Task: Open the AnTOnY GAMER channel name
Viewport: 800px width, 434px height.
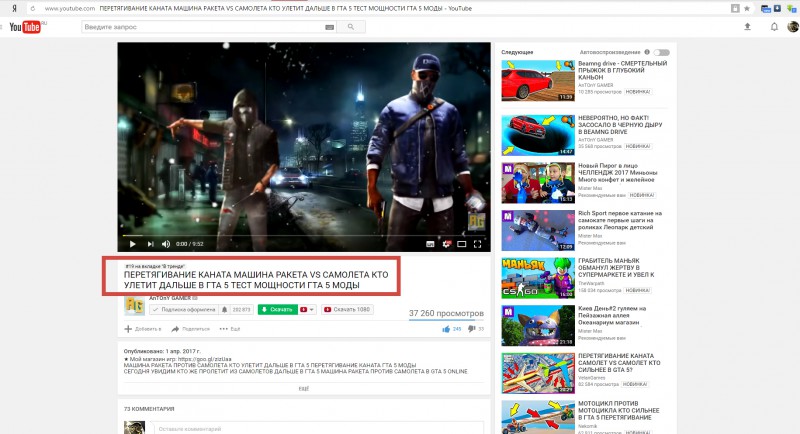Action: (x=170, y=298)
